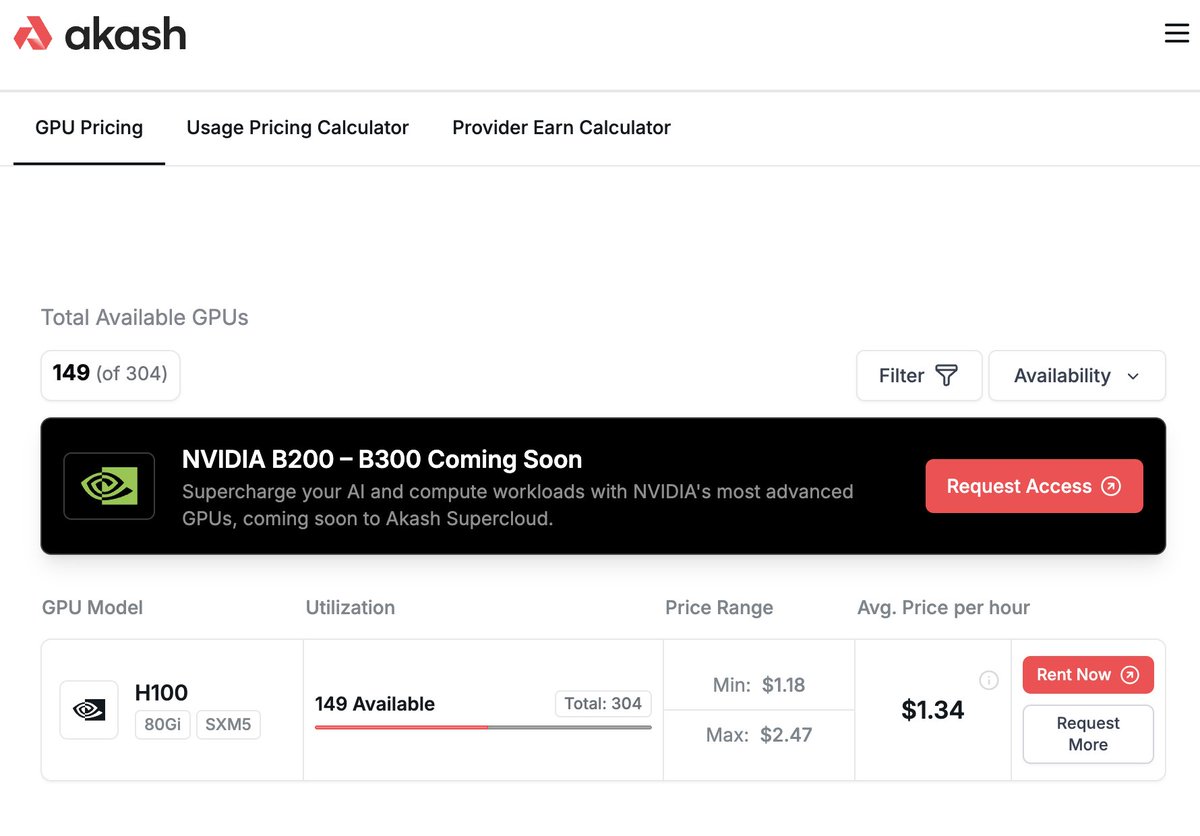1200x836 pixels.
Task: Expand the Availability dropdown
Action: [x=1077, y=375]
